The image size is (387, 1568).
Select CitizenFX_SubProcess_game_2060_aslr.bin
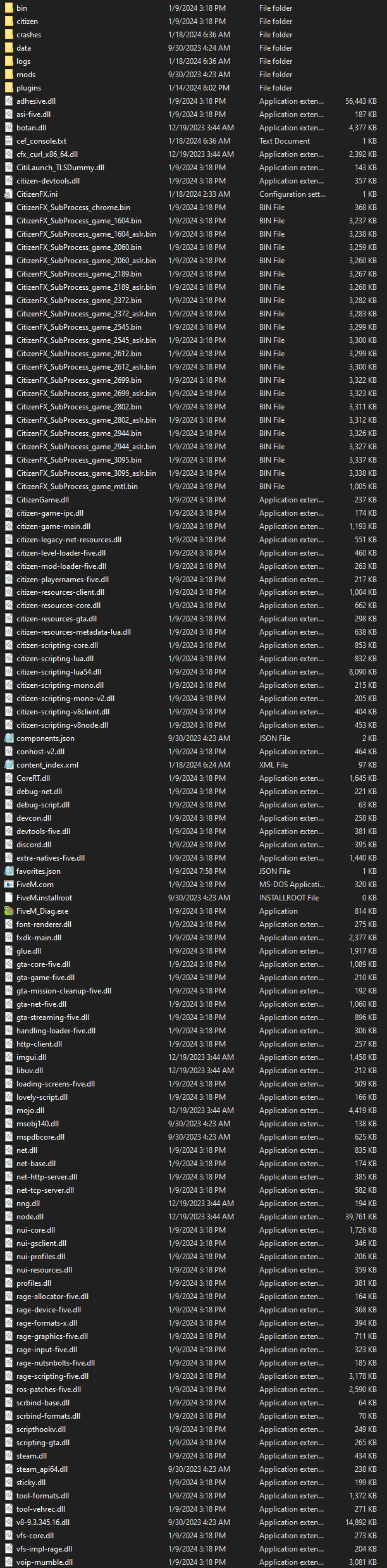[87, 260]
